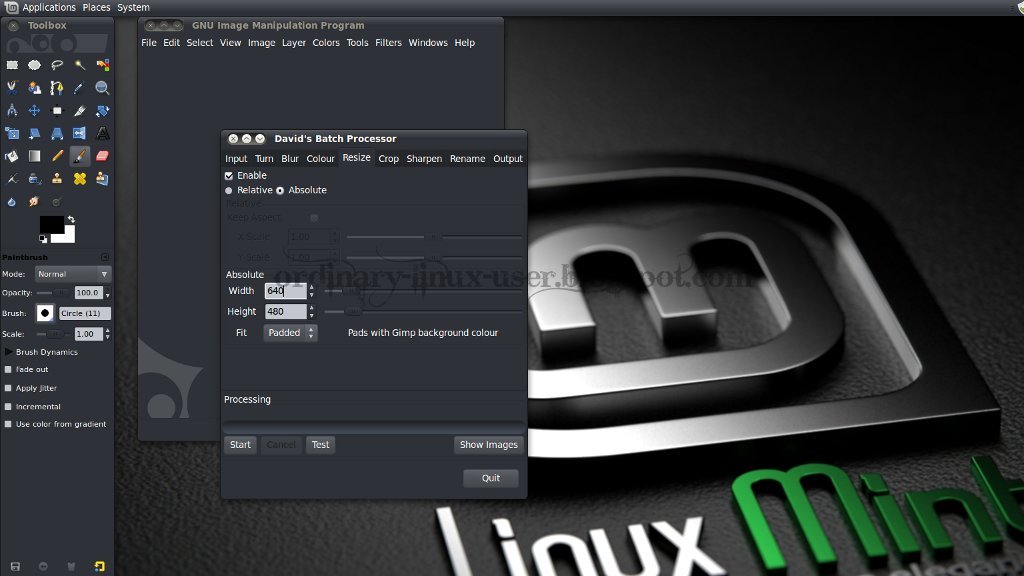Switch to the Blur tab
This screenshot has width=1024, height=576.
tap(290, 159)
